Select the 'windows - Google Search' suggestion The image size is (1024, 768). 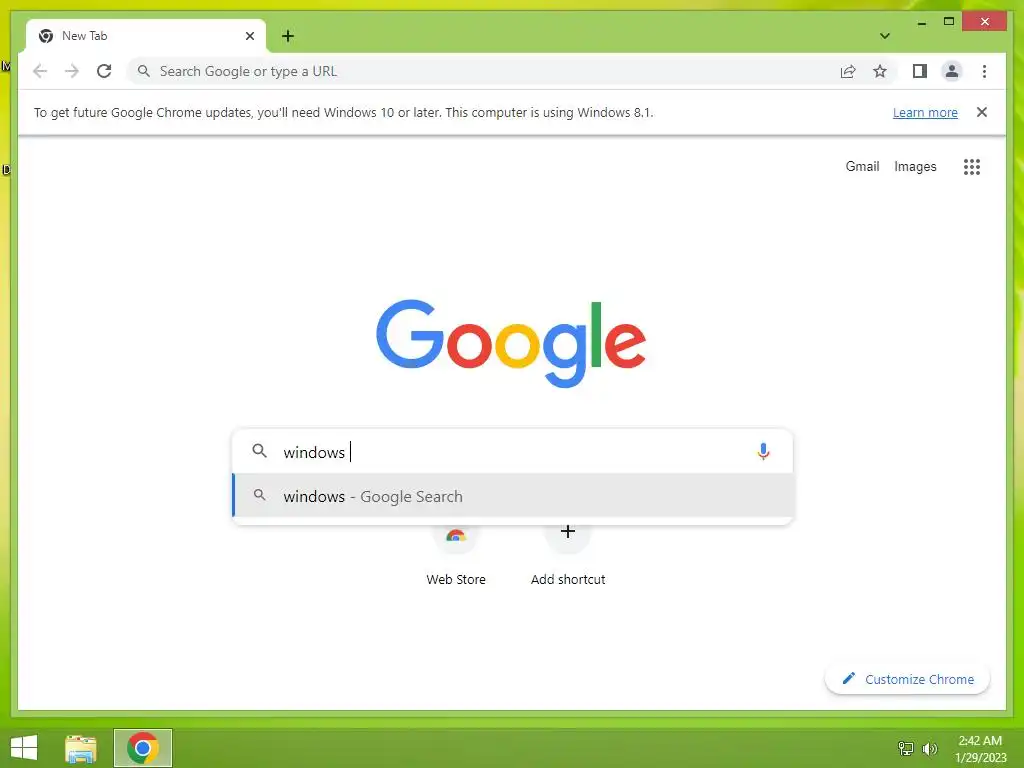pyautogui.click(x=513, y=496)
